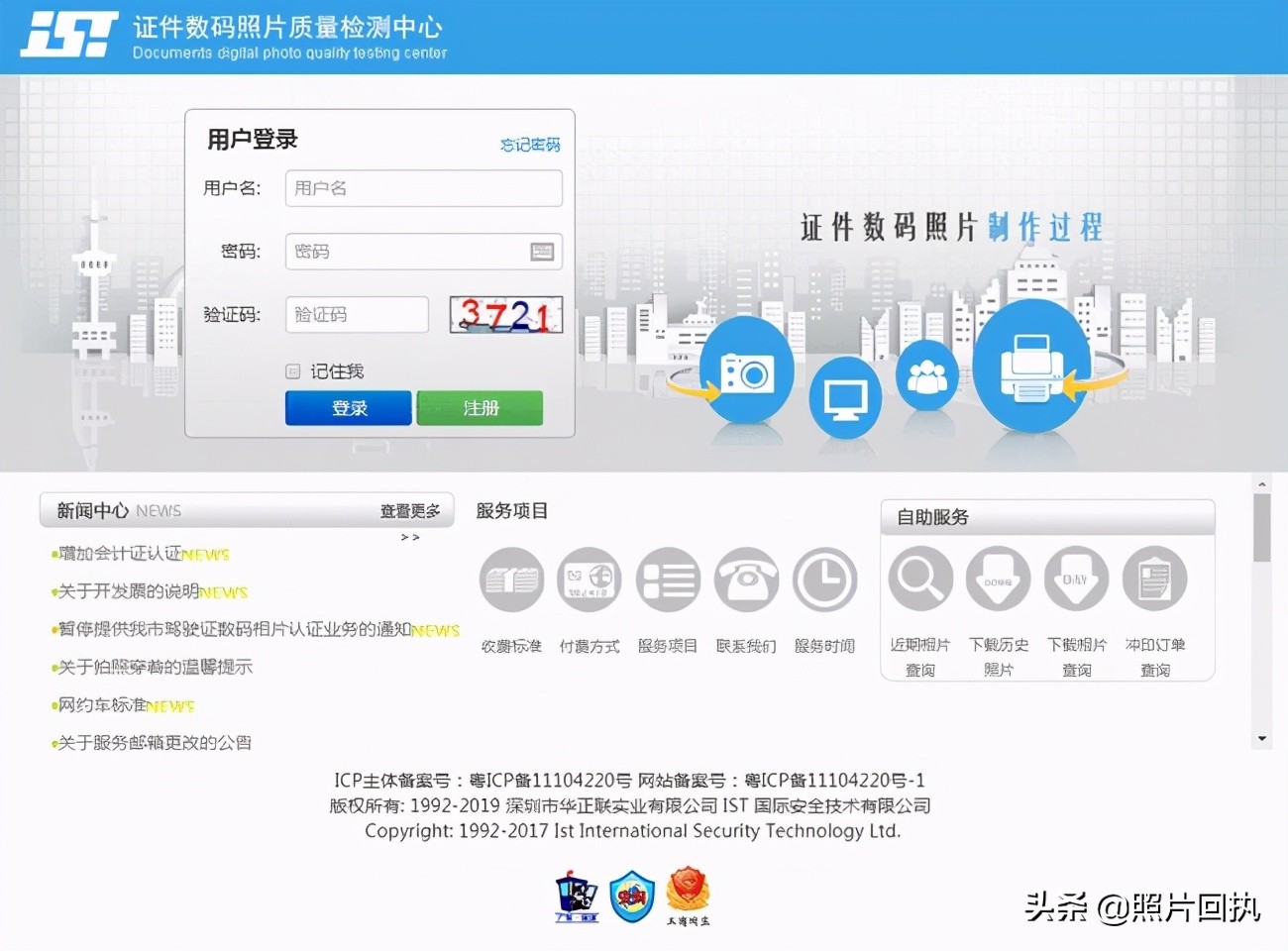1288x951 pixels.
Task: Click the scrollbar down arrow
Action: tap(1261, 737)
